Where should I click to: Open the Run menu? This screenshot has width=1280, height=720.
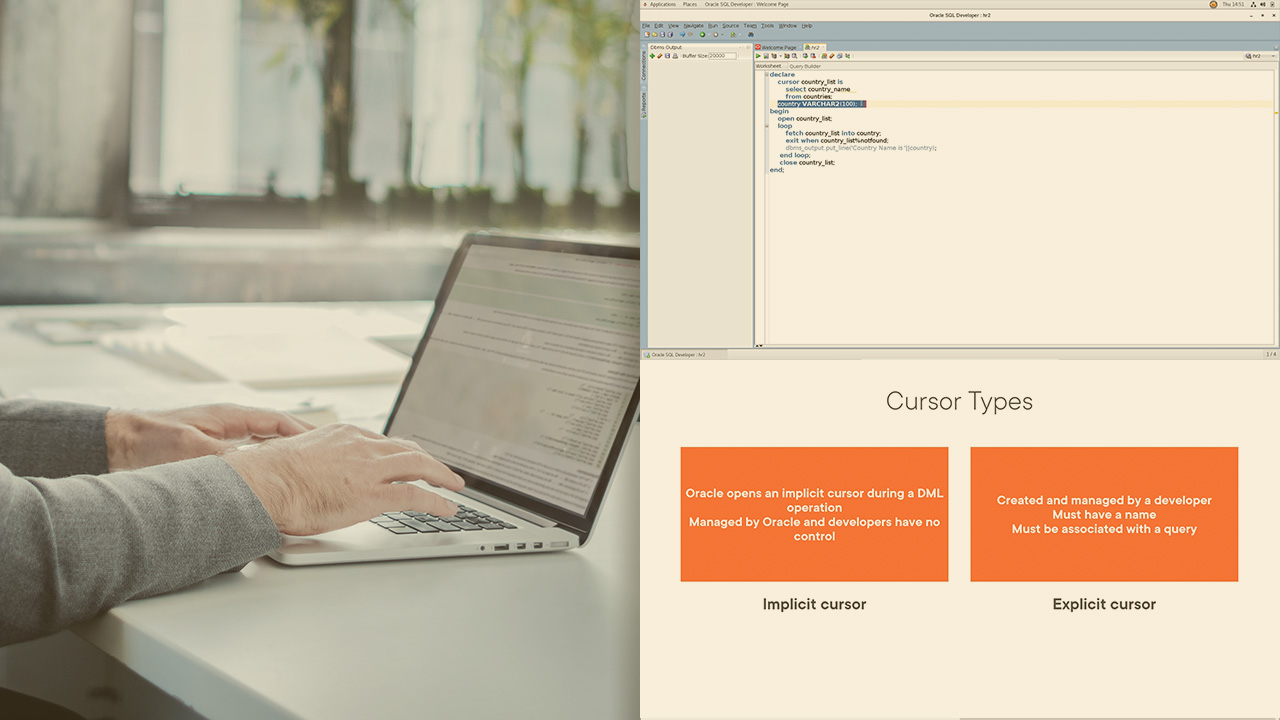(x=713, y=26)
